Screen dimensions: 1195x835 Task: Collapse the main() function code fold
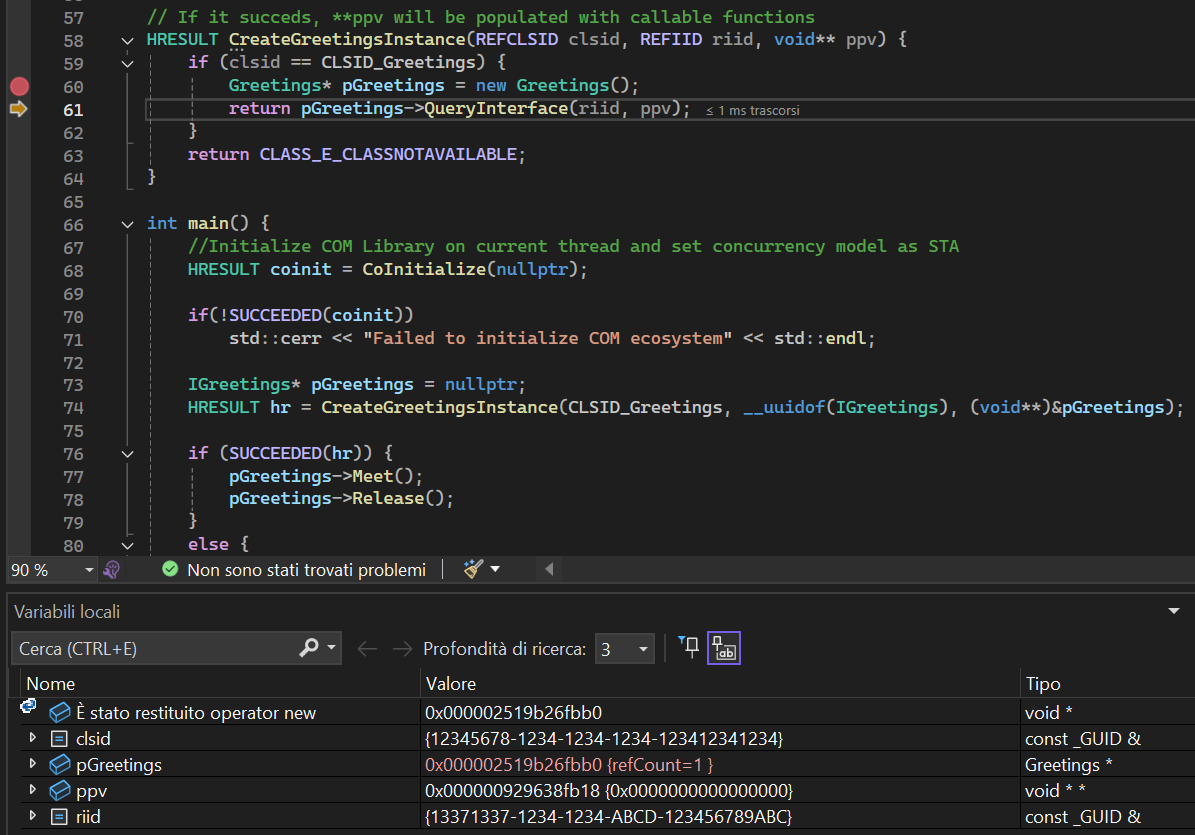(126, 224)
